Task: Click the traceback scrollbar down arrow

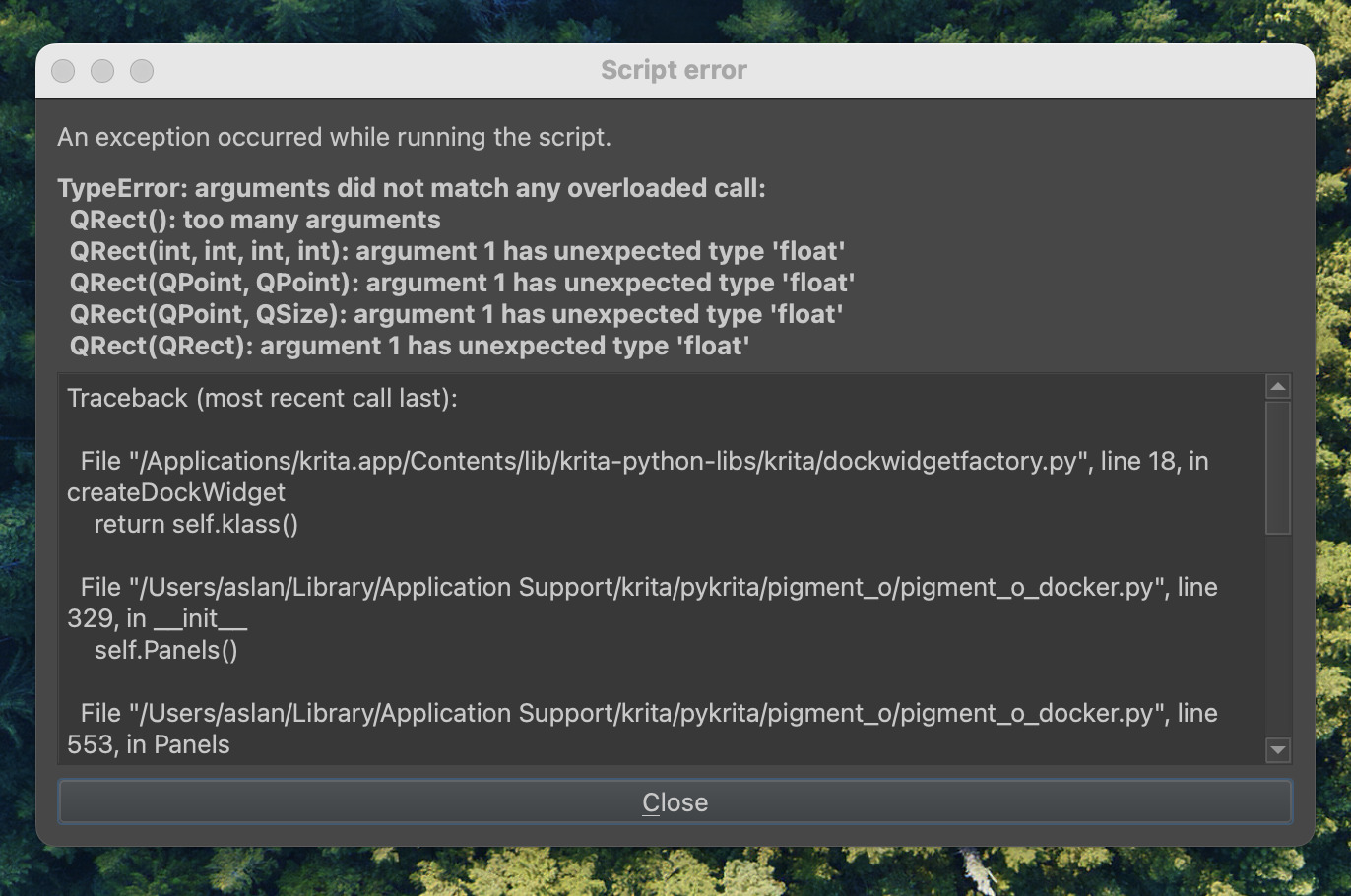Action: (1277, 750)
